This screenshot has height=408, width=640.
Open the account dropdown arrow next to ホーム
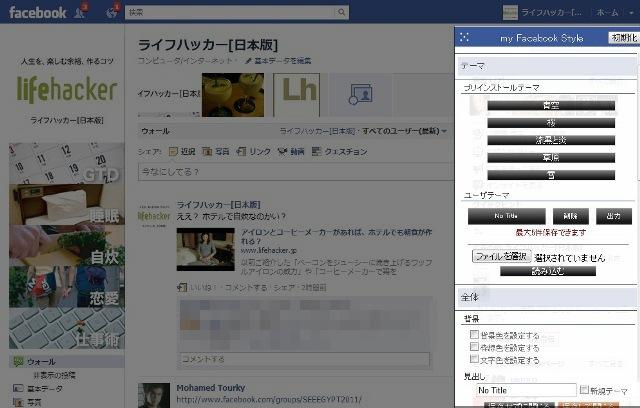[x=632, y=13]
